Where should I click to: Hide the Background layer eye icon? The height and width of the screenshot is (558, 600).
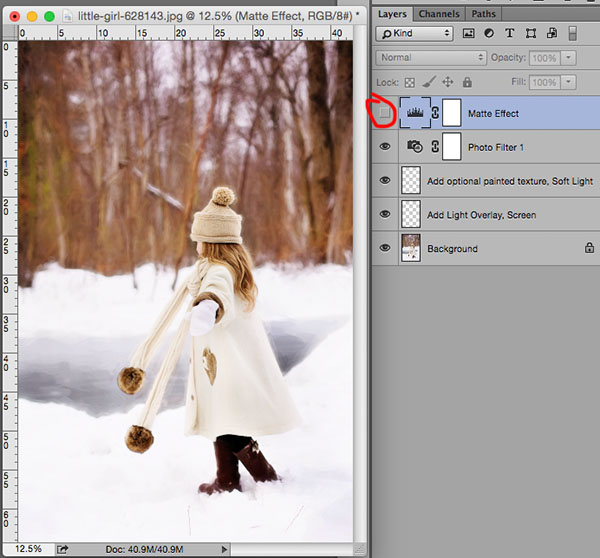[x=385, y=248]
